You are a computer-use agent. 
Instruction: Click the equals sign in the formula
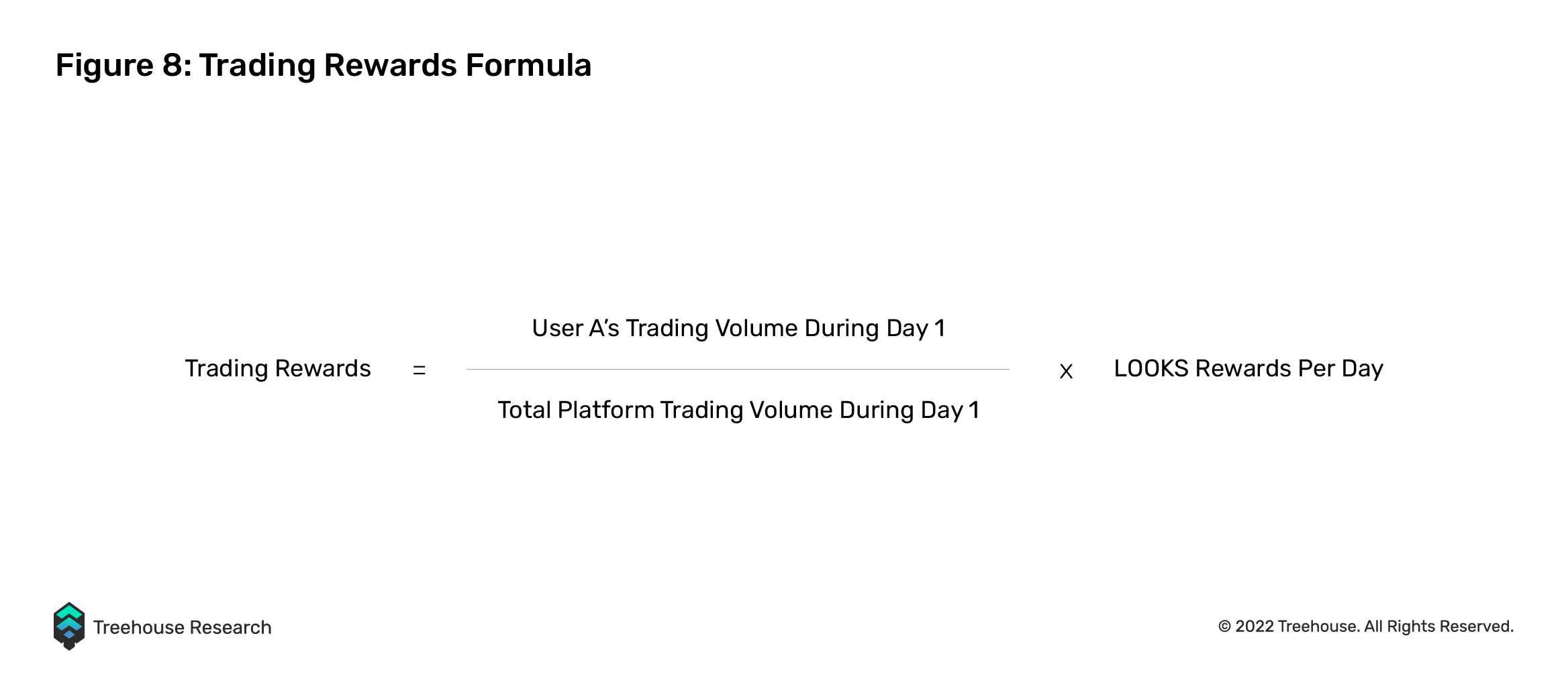(420, 370)
